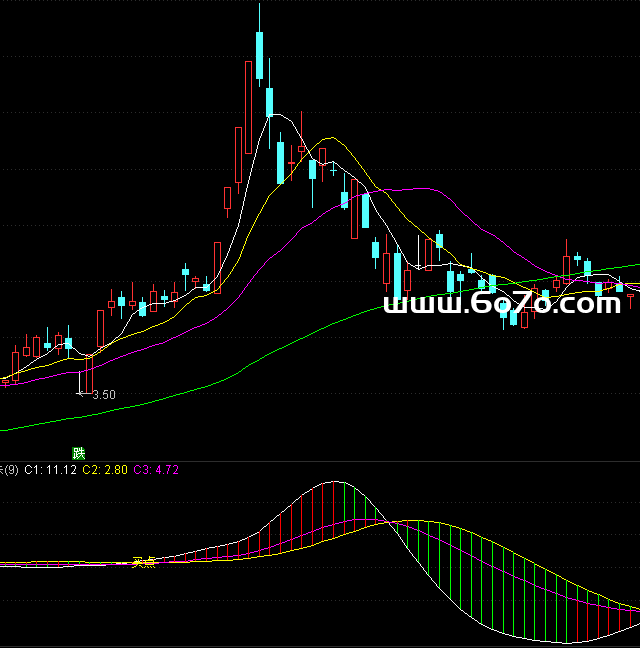
Task: Click the indicator name label ending in (9)
Action: 8,468
